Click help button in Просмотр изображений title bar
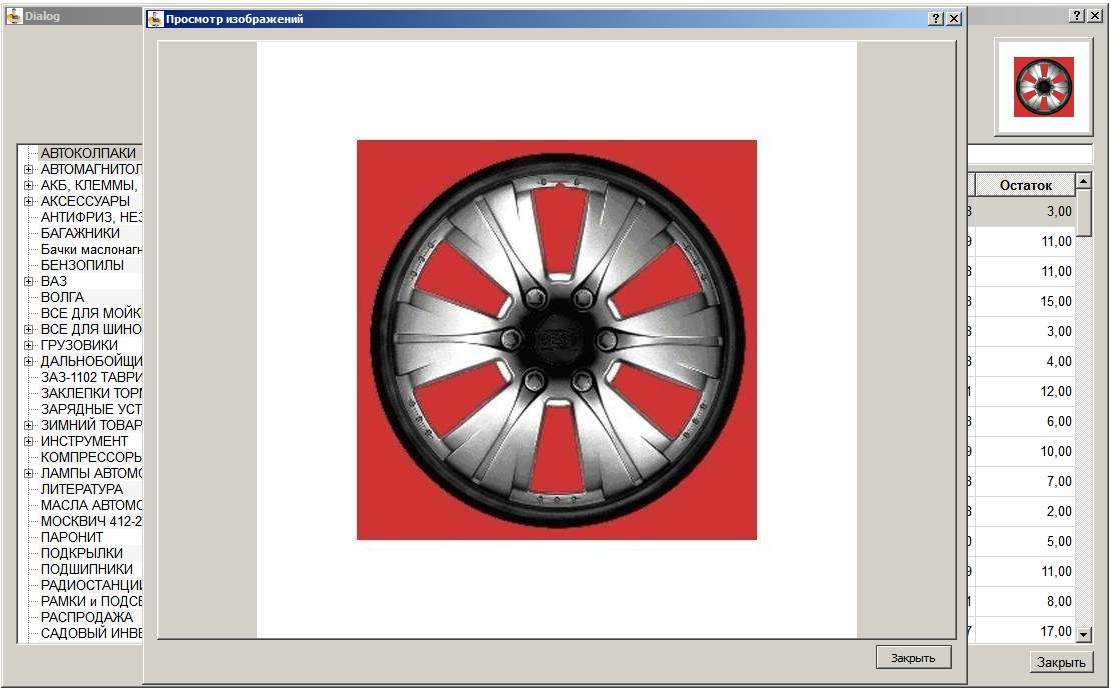Image resolution: width=1111 pixels, height=689 pixels. coord(936,18)
